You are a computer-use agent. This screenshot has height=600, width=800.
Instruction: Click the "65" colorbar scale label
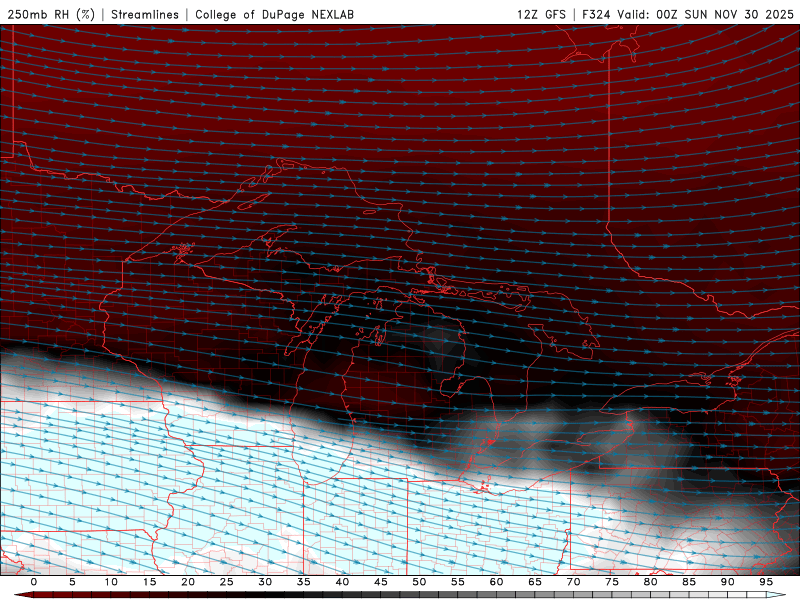[x=535, y=582]
